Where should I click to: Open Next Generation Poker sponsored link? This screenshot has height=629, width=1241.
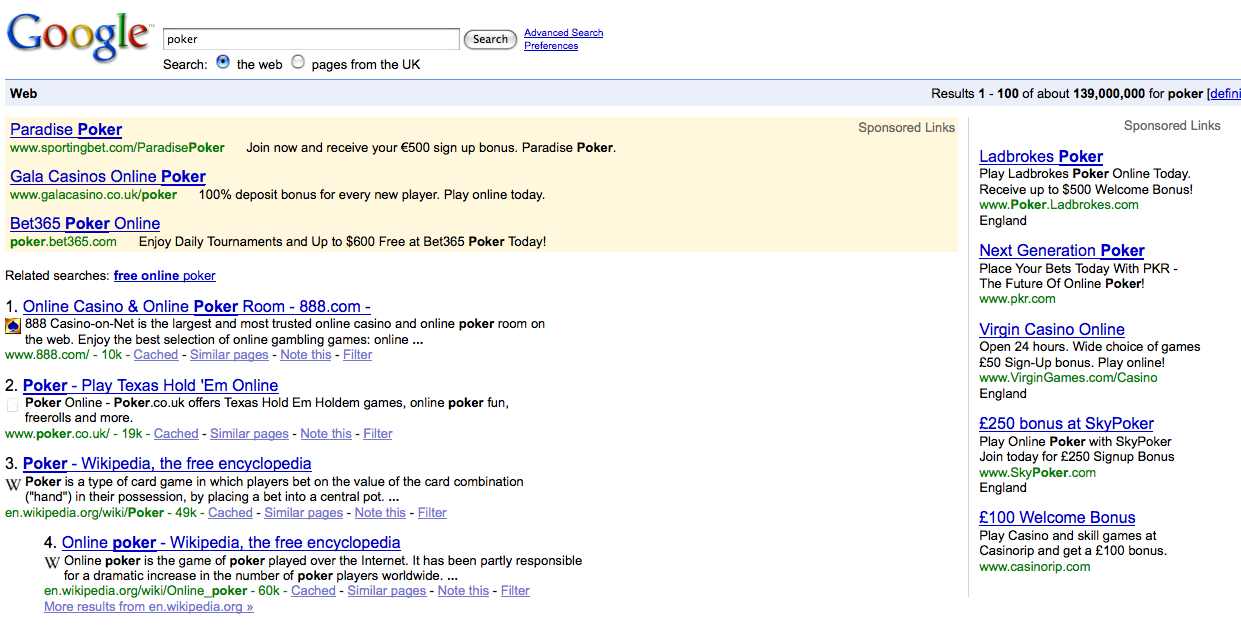coord(1062,250)
